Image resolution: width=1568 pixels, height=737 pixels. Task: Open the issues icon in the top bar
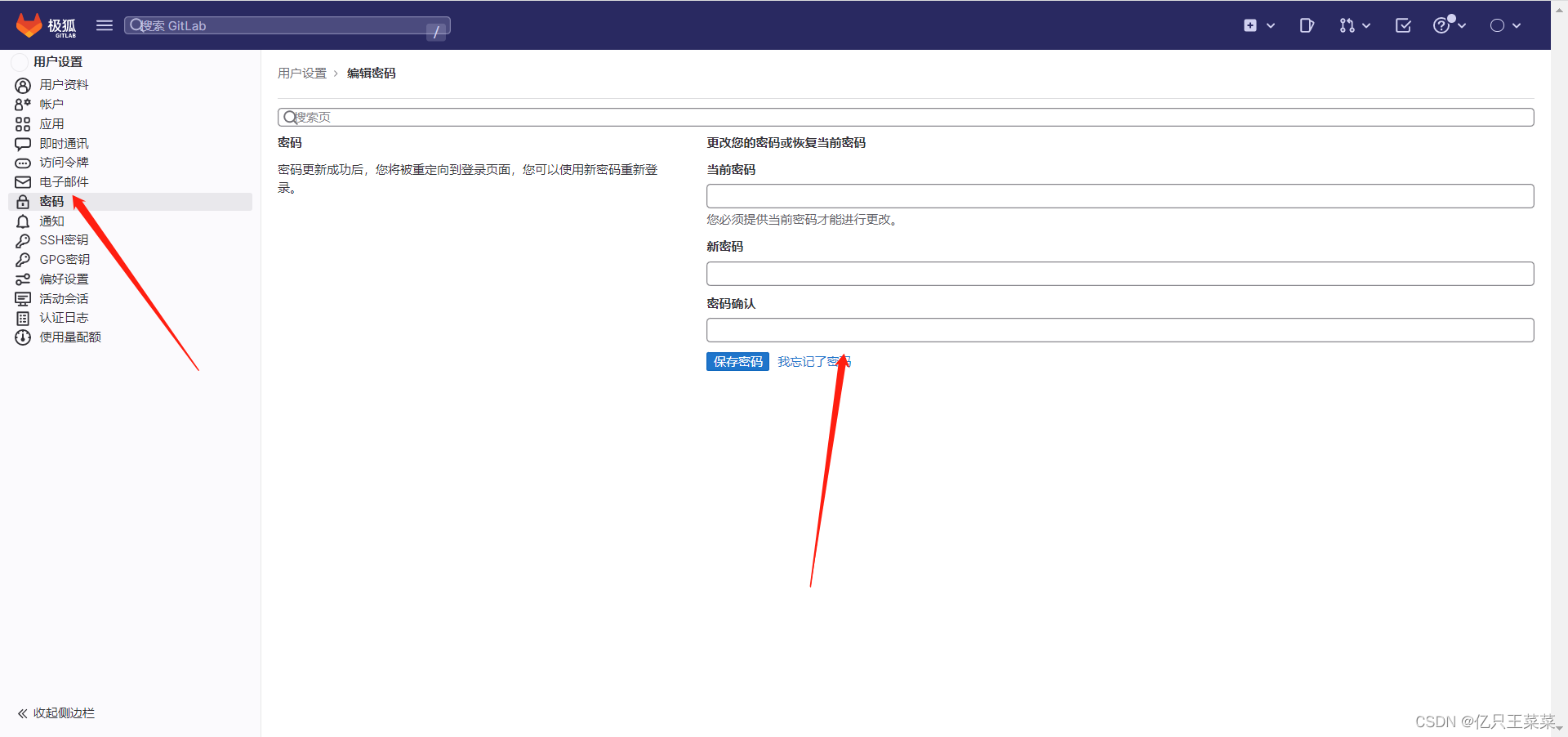(x=1307, y=25)
